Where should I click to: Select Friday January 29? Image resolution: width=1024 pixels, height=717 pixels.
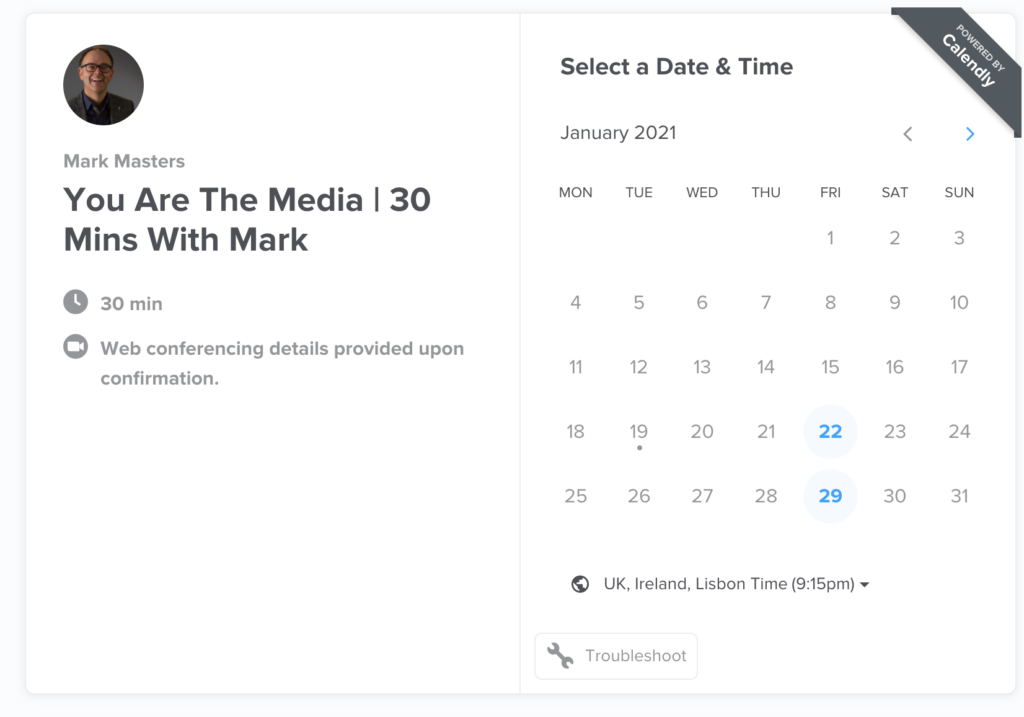click(830, 496)
